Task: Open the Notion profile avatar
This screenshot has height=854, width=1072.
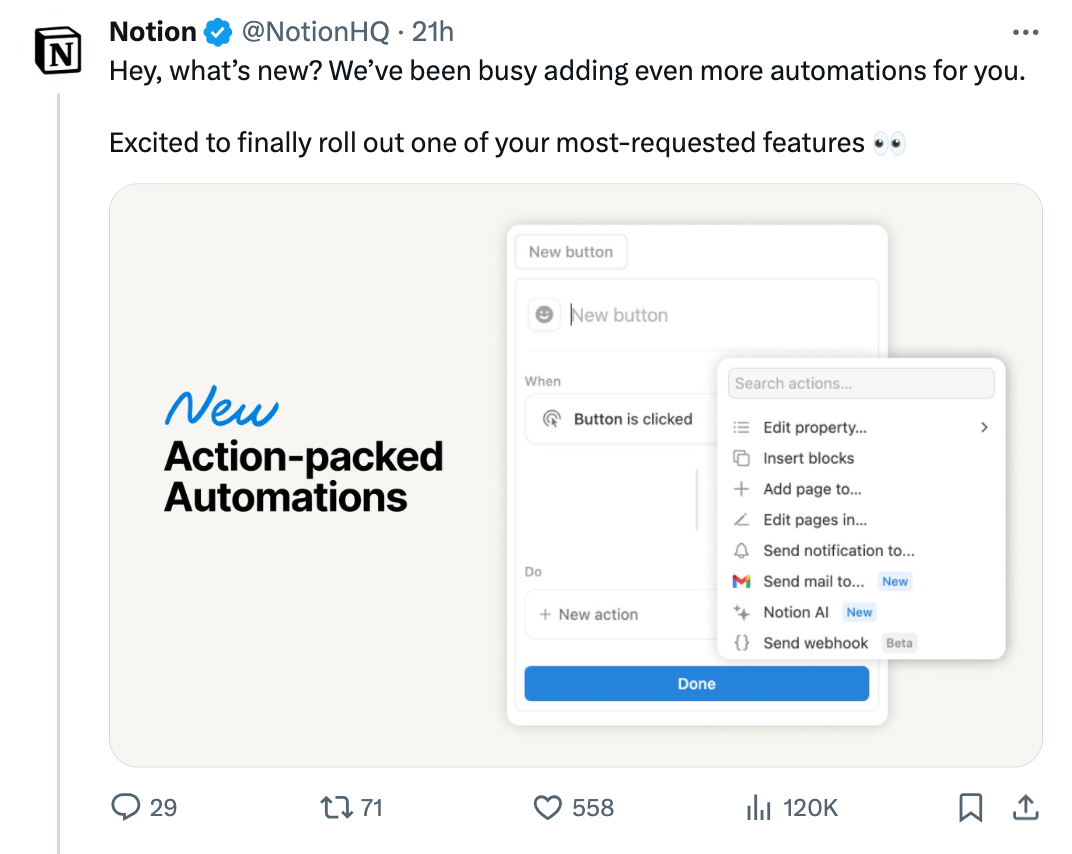Action: (x=58, y=51)
